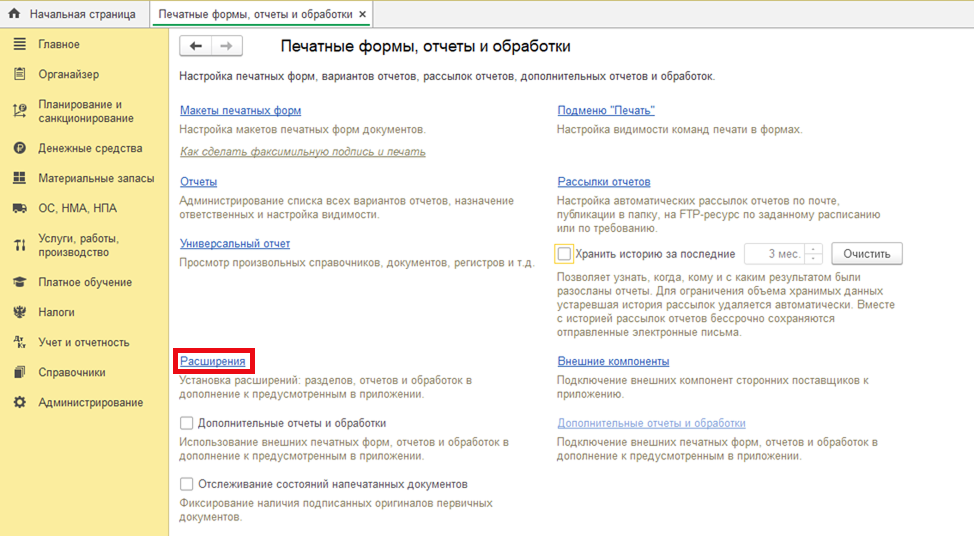Open the Универсальный отчет link
This screenshot has width=974, height=536.
pyautogui.click(x=235, y=243)
